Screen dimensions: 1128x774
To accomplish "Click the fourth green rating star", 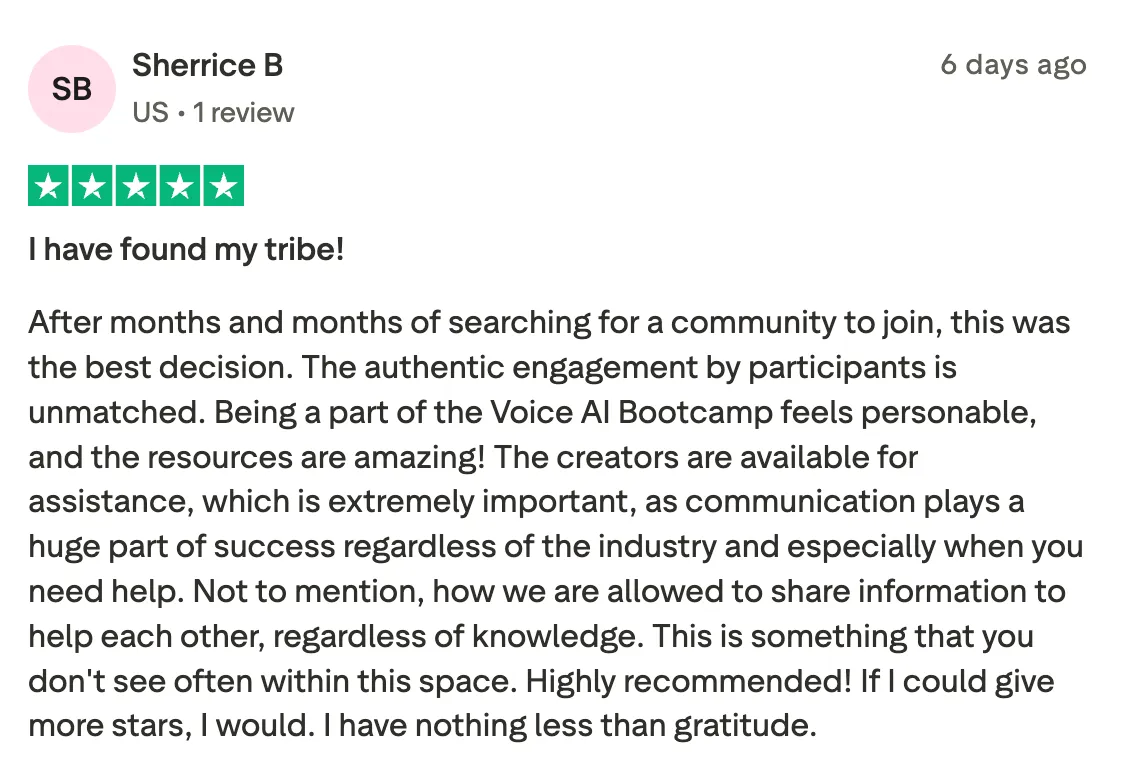I will pyautogui.click(x=180, y=186).
